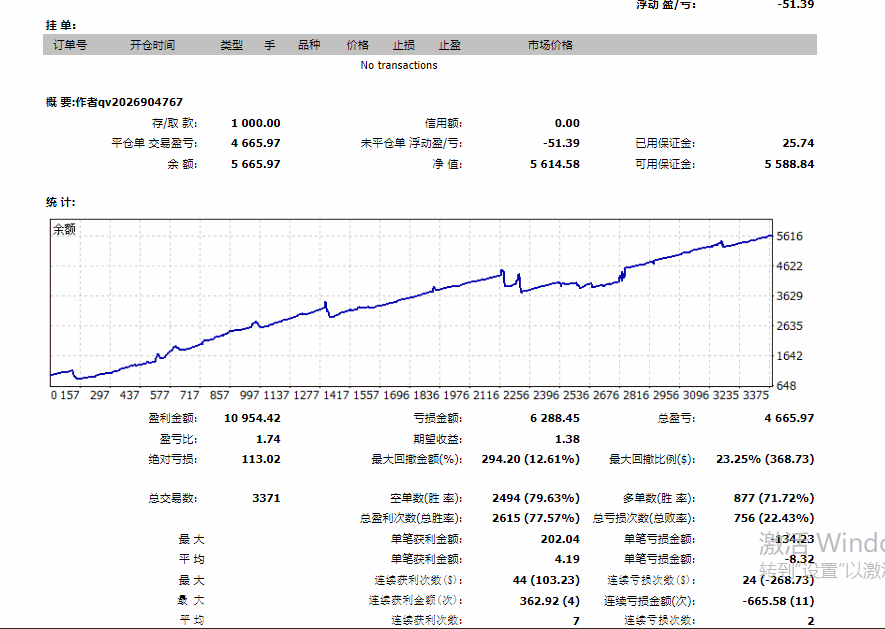
Task: Select the 市场价格 column header
Action: 550,45
